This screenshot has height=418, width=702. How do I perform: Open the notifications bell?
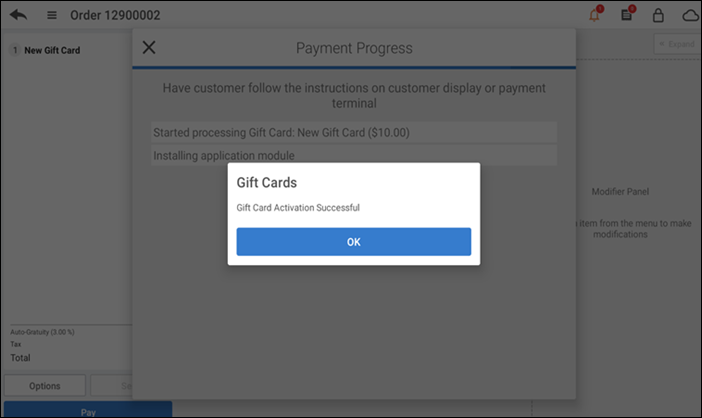tap(596, 15)
